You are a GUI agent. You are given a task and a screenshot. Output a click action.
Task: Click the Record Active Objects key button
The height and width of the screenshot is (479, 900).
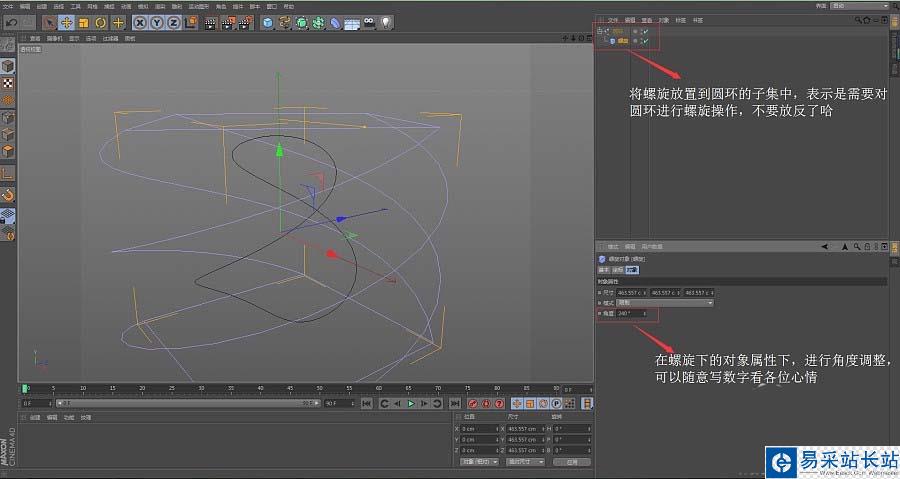pyautogui.click(x=472, y=404)
